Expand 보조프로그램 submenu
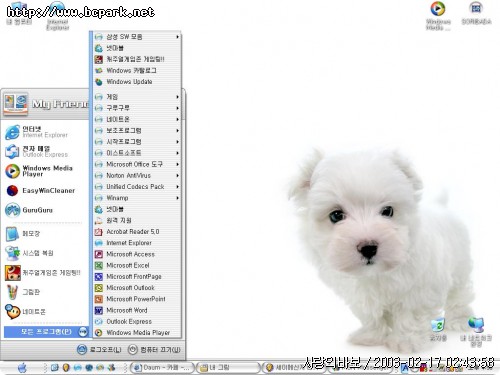Screen dimensions: 500x375 [137, 130]
